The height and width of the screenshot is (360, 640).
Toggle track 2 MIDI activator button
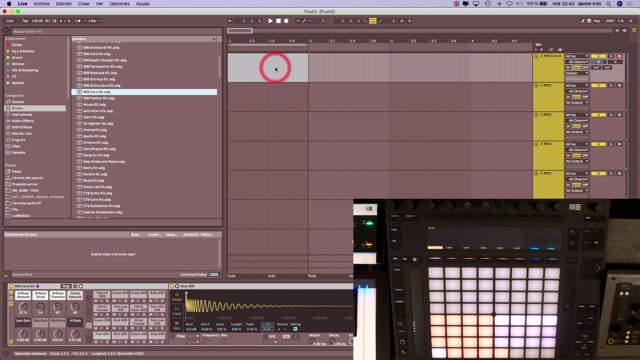[x=598, y=85]
